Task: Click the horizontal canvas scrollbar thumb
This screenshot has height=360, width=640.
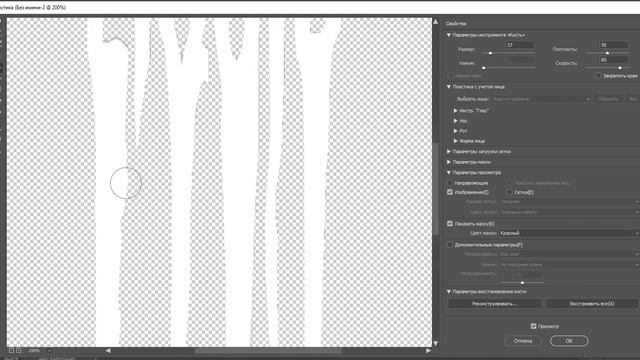Action: 268,351
